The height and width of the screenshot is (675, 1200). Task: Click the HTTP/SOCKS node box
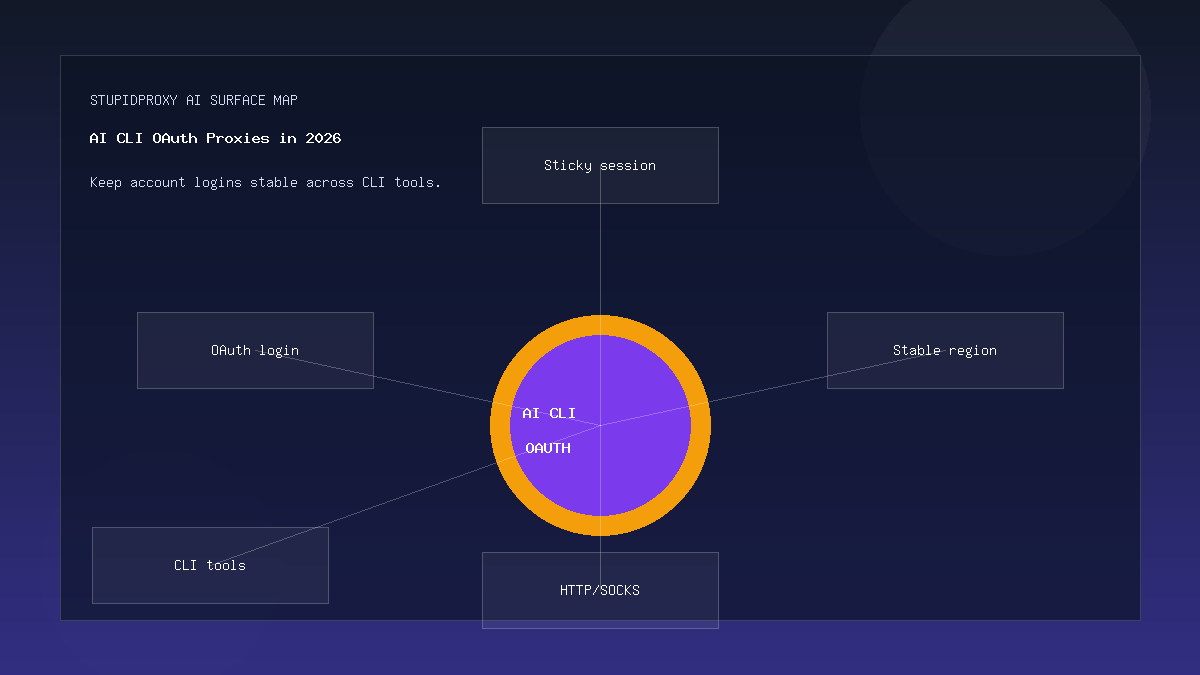pyautogui.click(x=600, y=590)
